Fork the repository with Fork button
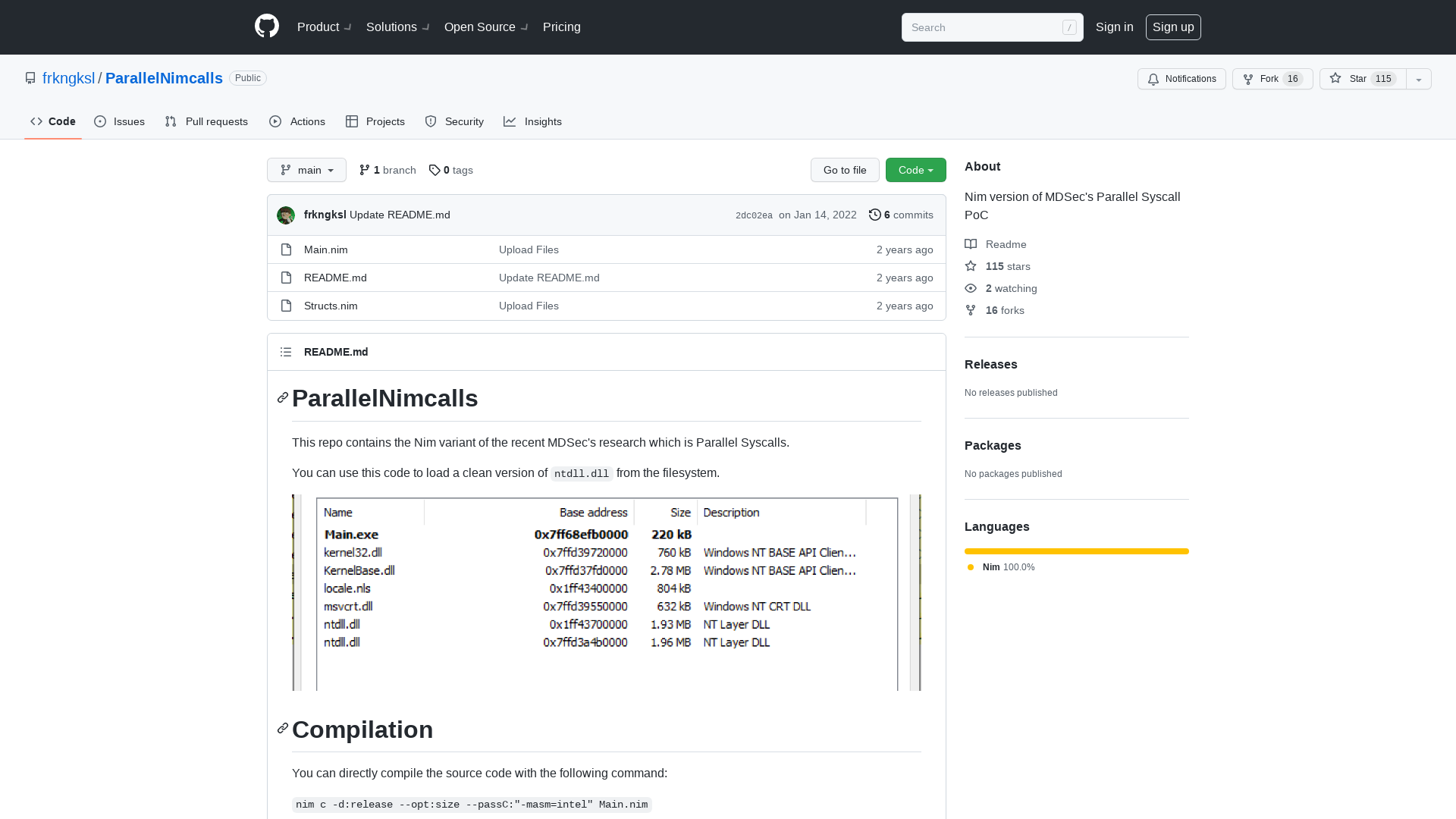Screen dimensions: 1456x819 (1272, 79)
